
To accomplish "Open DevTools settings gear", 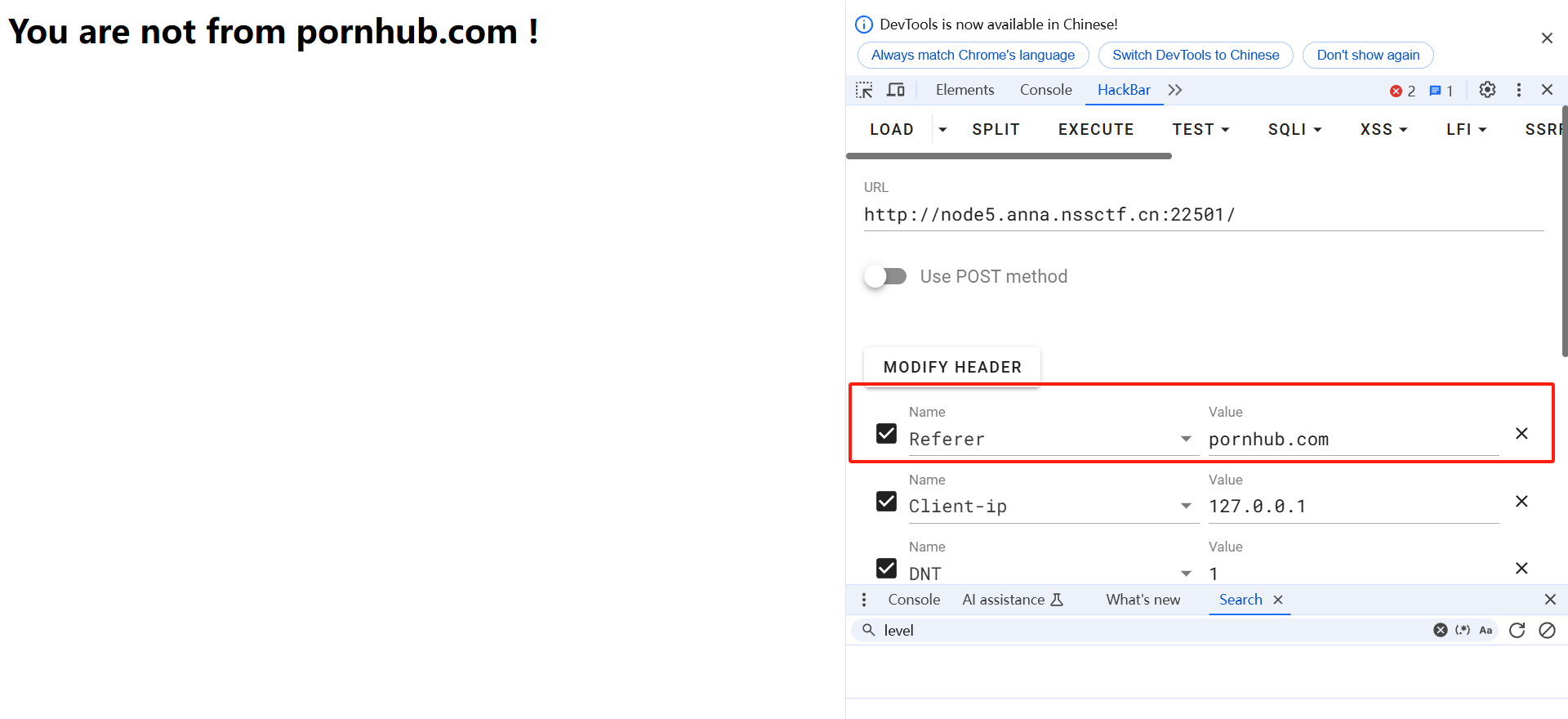I will tap(1487, 90).
